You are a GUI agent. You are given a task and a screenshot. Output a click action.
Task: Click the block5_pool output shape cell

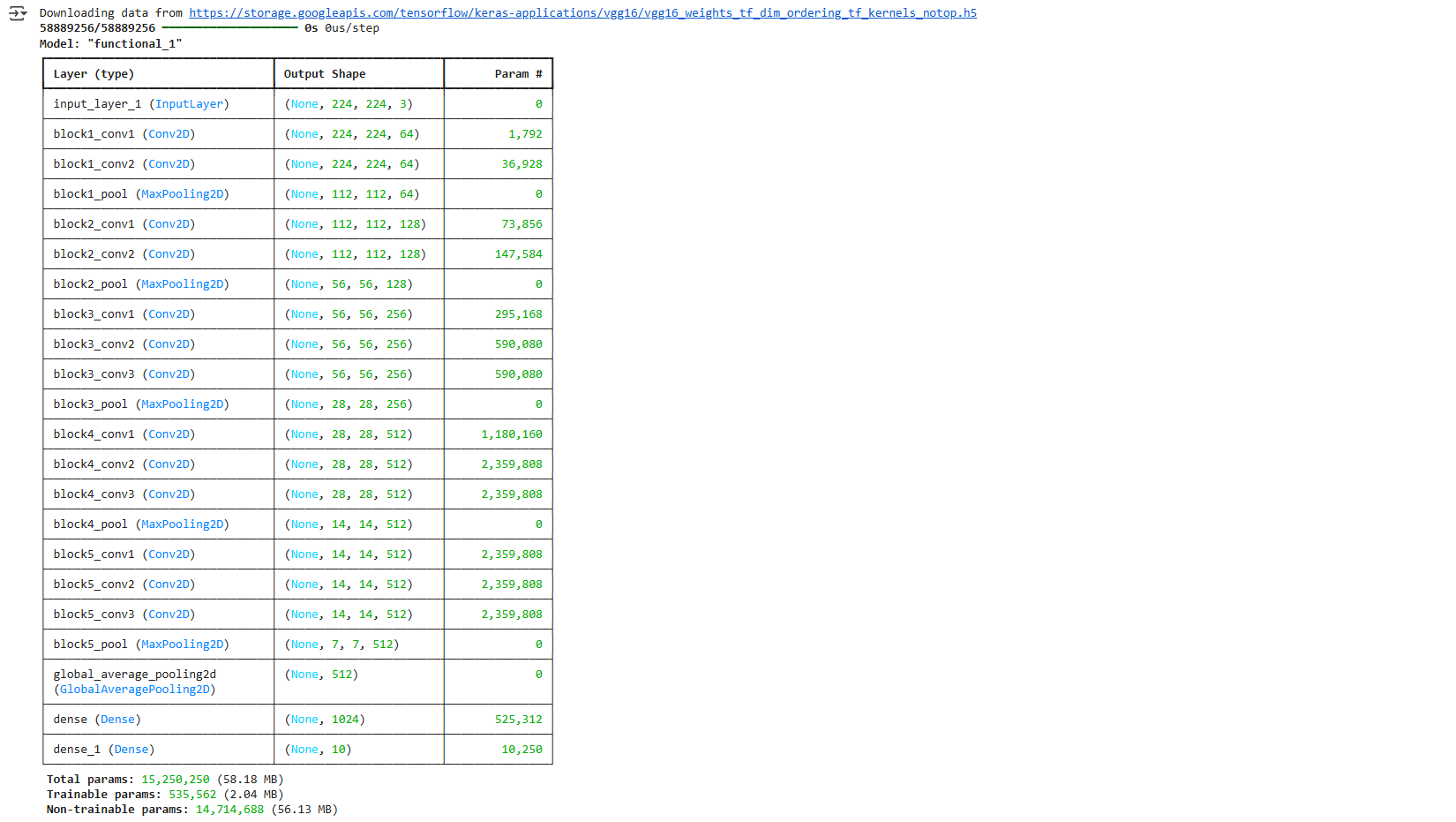point(341,645)
